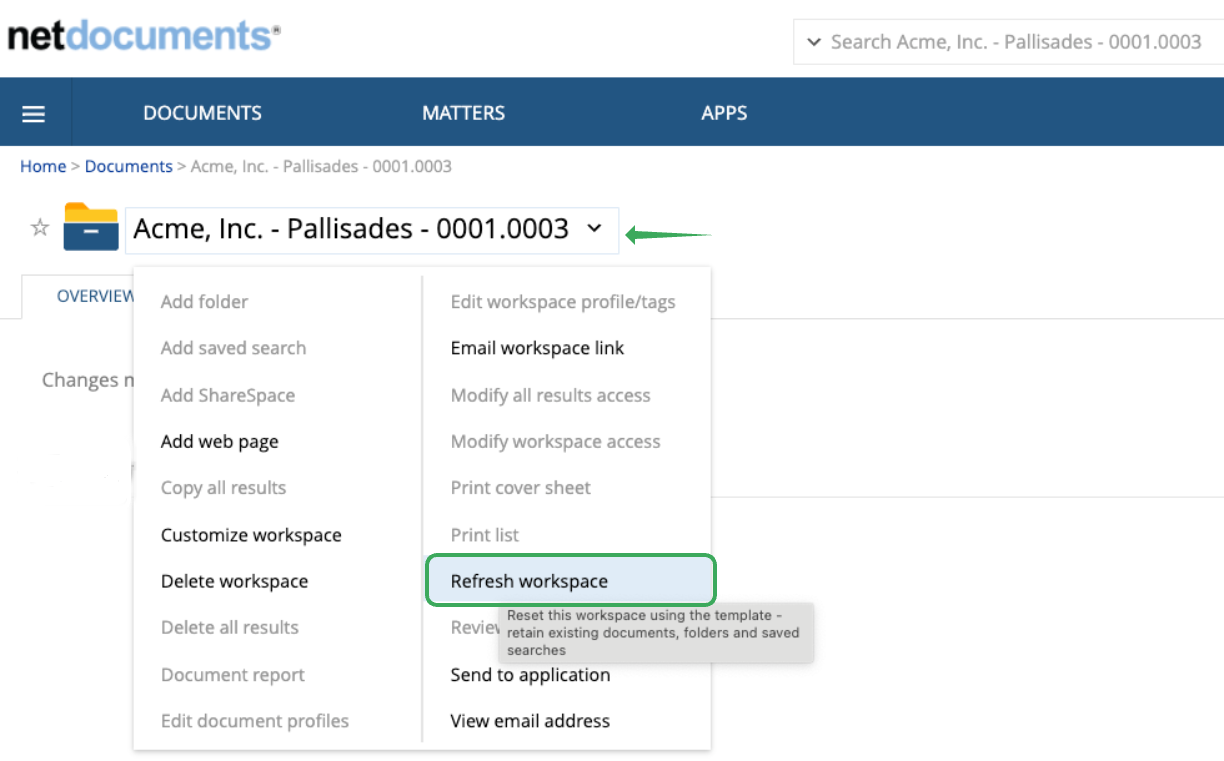Select Edit document profiles
The height and width of the screenshot is (761, 1224).
(x=255, y=721)
